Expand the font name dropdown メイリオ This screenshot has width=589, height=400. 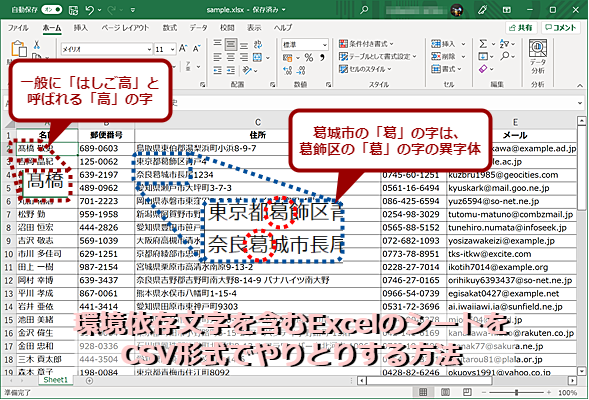pos(149,49)
